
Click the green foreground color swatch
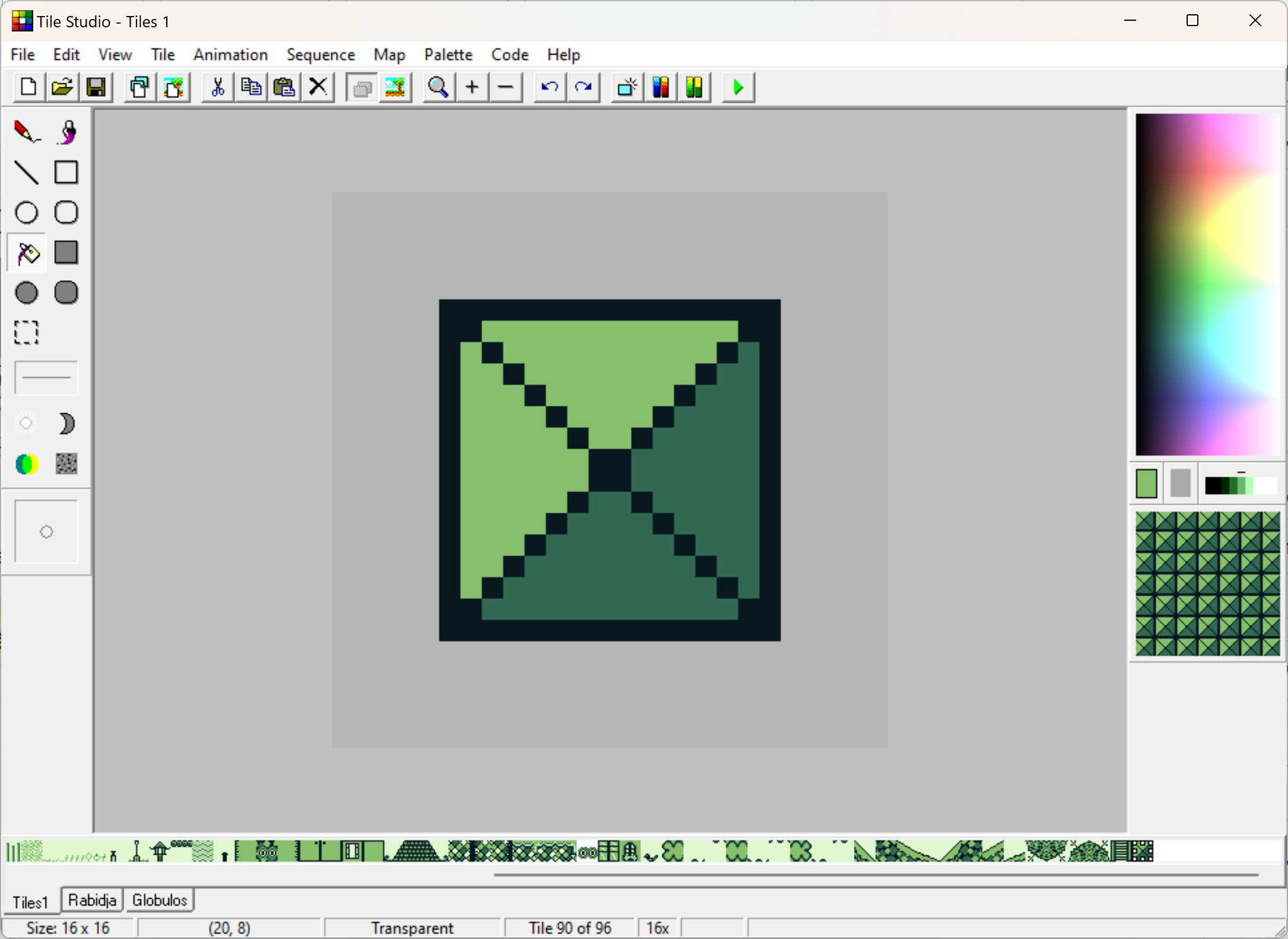coord(1146,484)
